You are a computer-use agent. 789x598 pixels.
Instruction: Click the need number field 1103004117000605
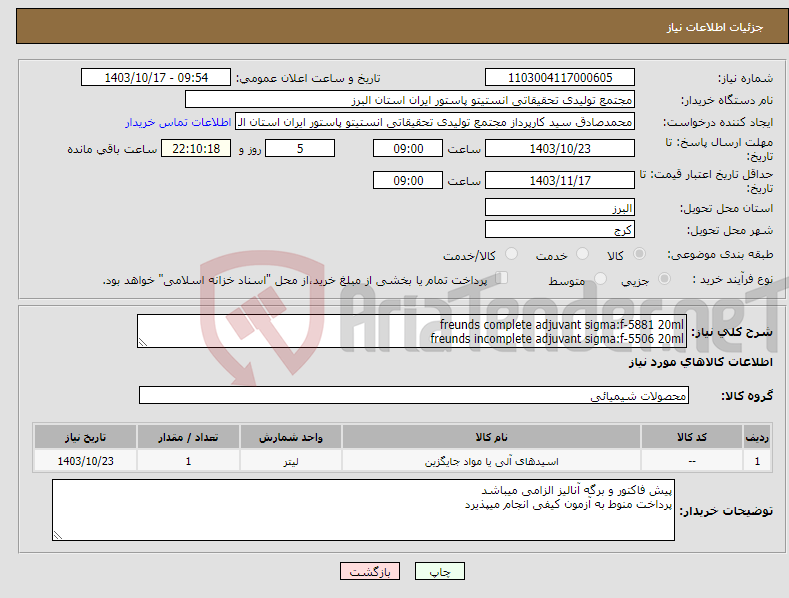click(x=560, y=78)
